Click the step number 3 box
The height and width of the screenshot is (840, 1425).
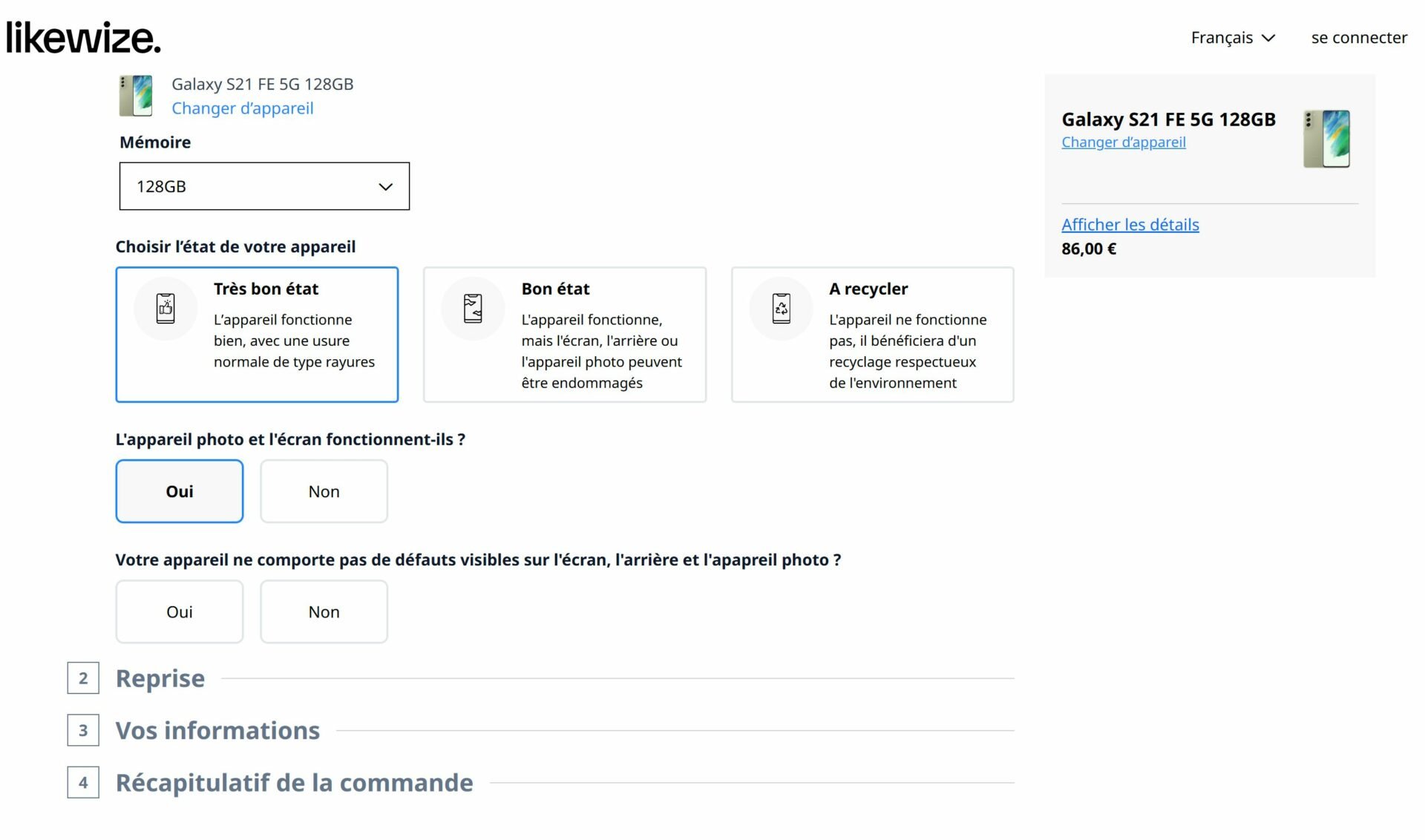[83, 730]
